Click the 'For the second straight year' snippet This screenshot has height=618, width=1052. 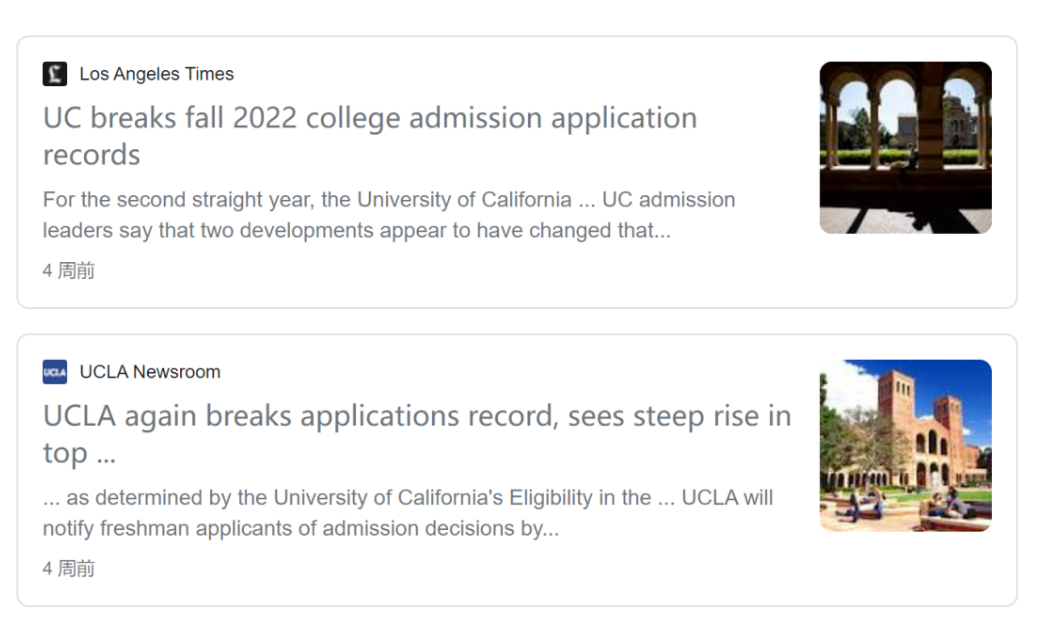coord(389,215)
